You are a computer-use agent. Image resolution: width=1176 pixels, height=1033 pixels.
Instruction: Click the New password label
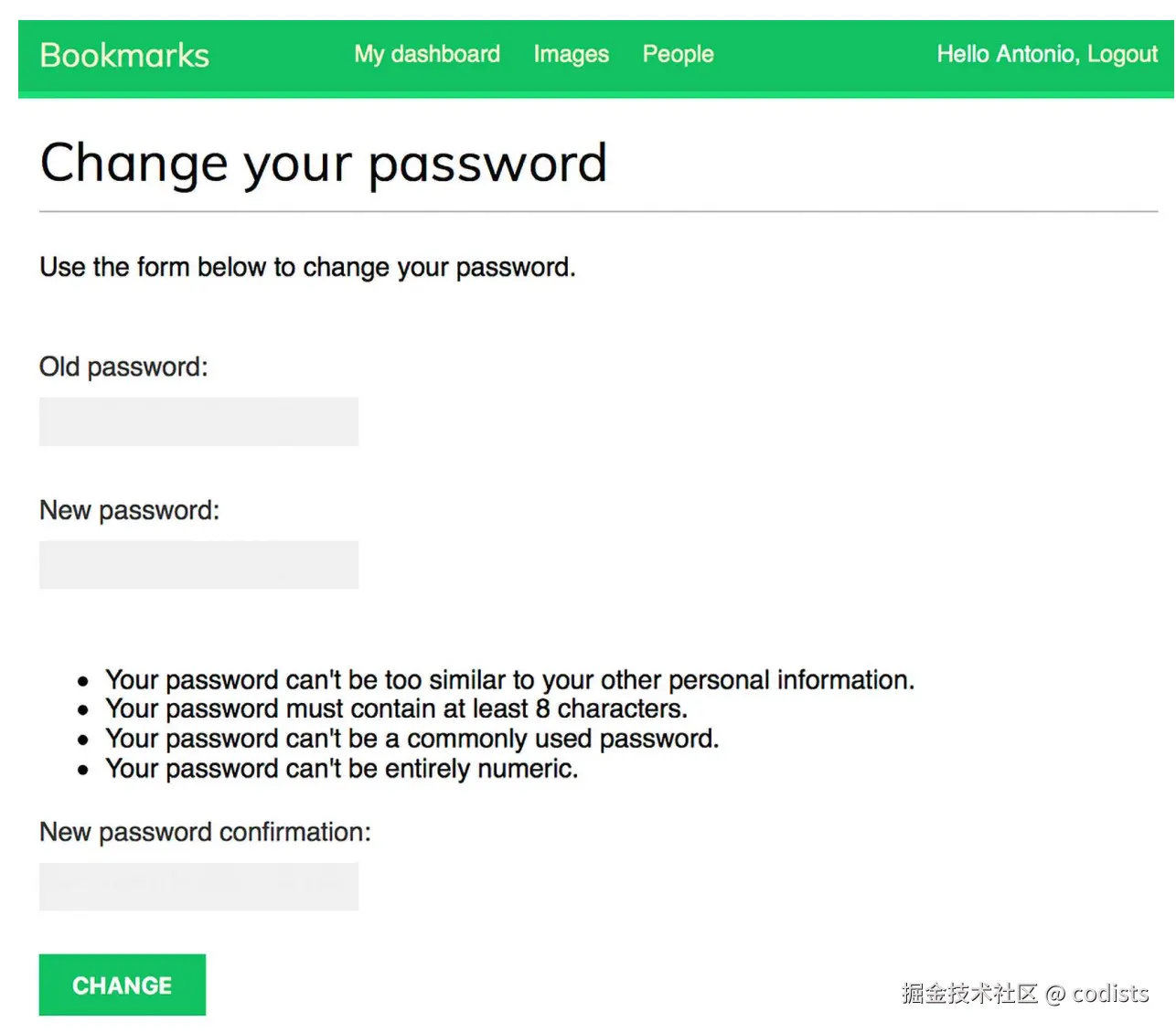pyautogui.click(x=128, y=510)
